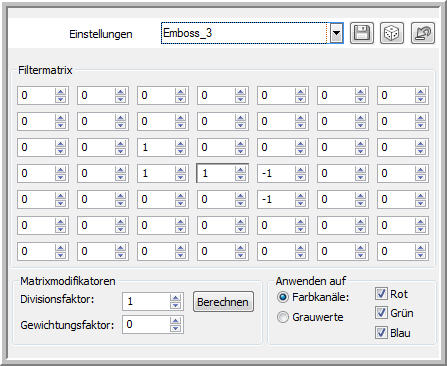The height and width of the screenshot is (366, 447).
Task: Click the reset to default arrow icon
Action: 423,33
